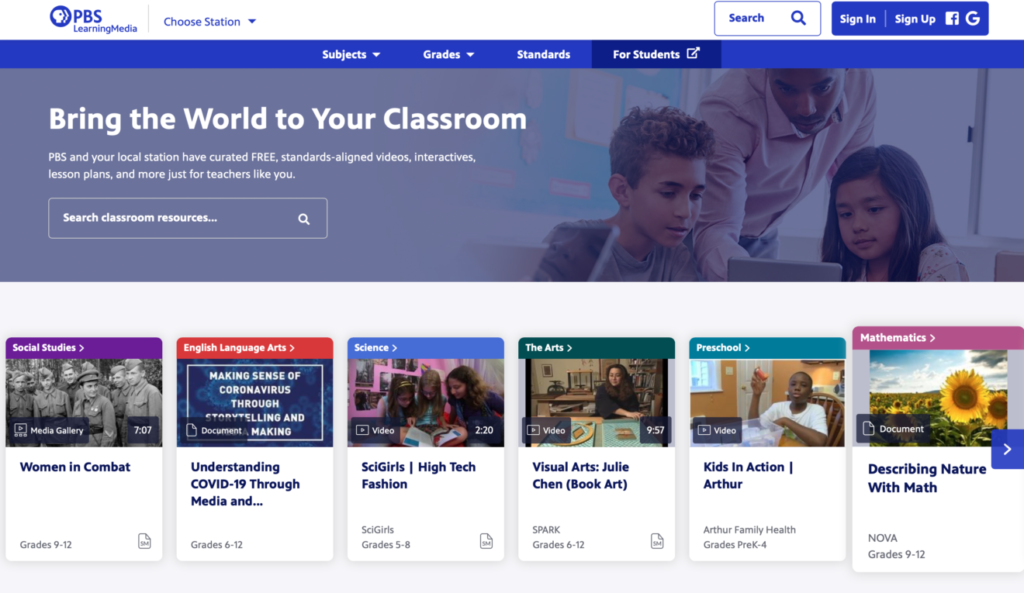Expand the Grades menu

click(448, 54)
